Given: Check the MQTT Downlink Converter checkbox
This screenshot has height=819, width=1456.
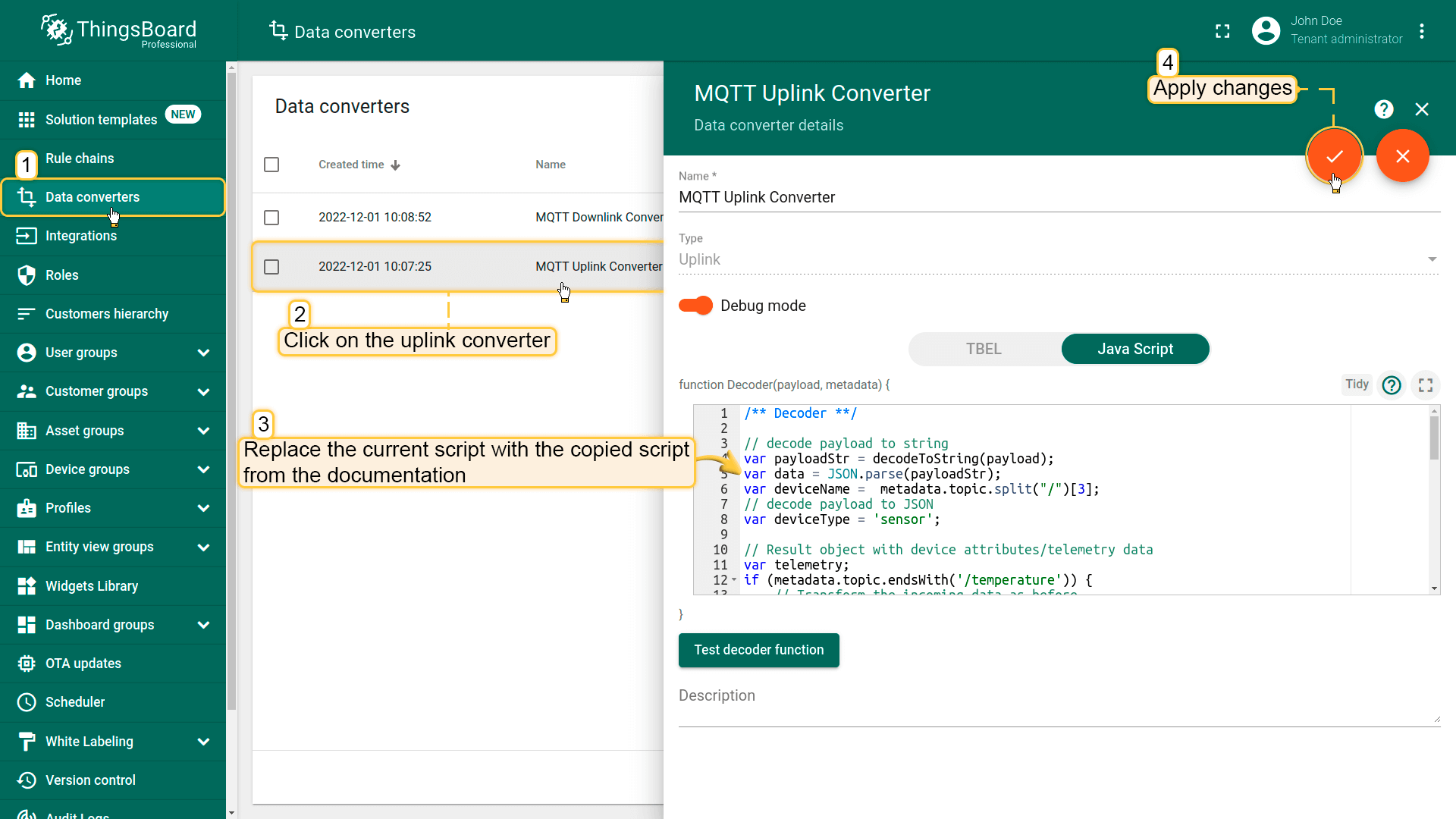Looking at the screenshot, I should (272, 217).
